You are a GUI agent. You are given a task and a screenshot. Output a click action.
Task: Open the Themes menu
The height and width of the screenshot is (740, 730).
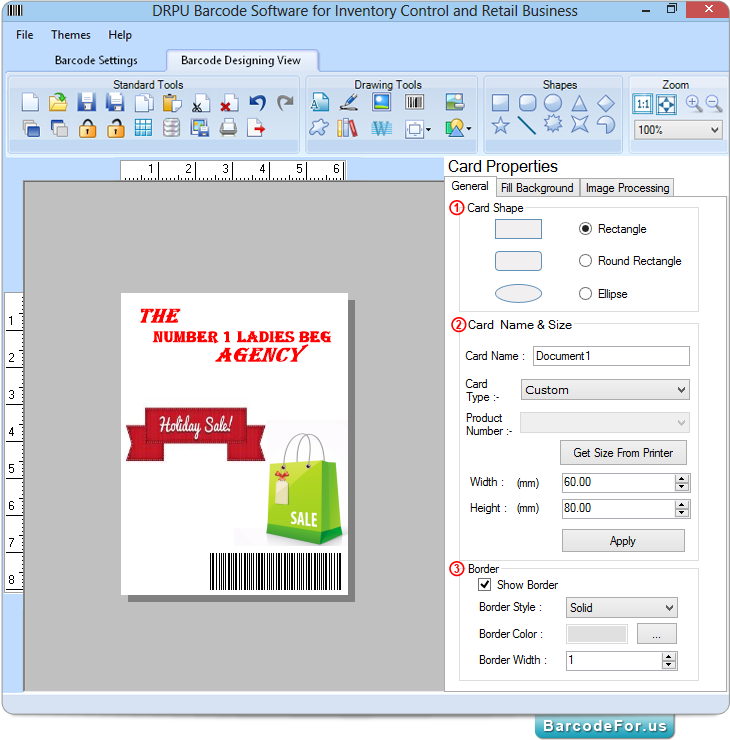[71, 35]
